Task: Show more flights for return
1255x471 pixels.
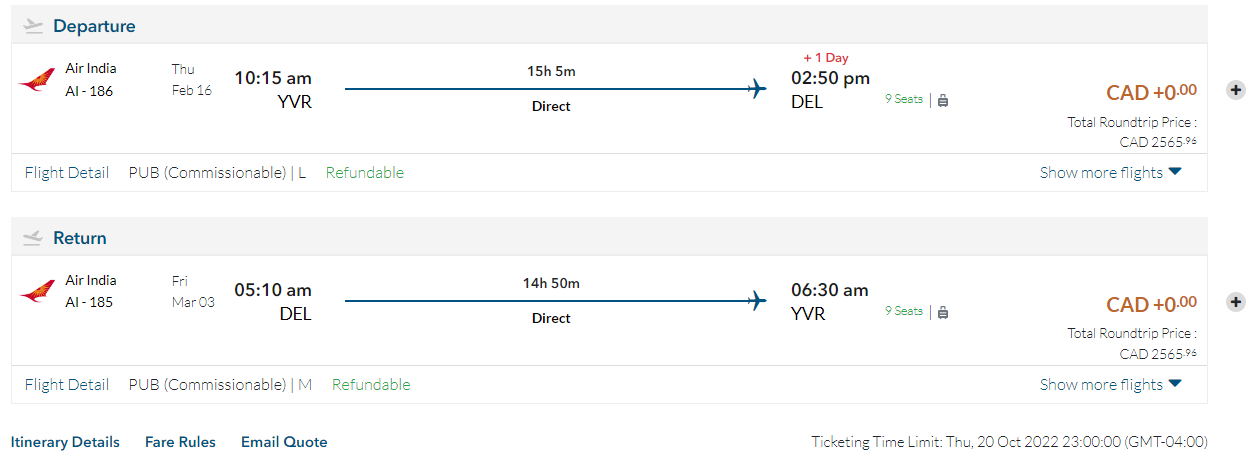Action: click(1110, 385)
